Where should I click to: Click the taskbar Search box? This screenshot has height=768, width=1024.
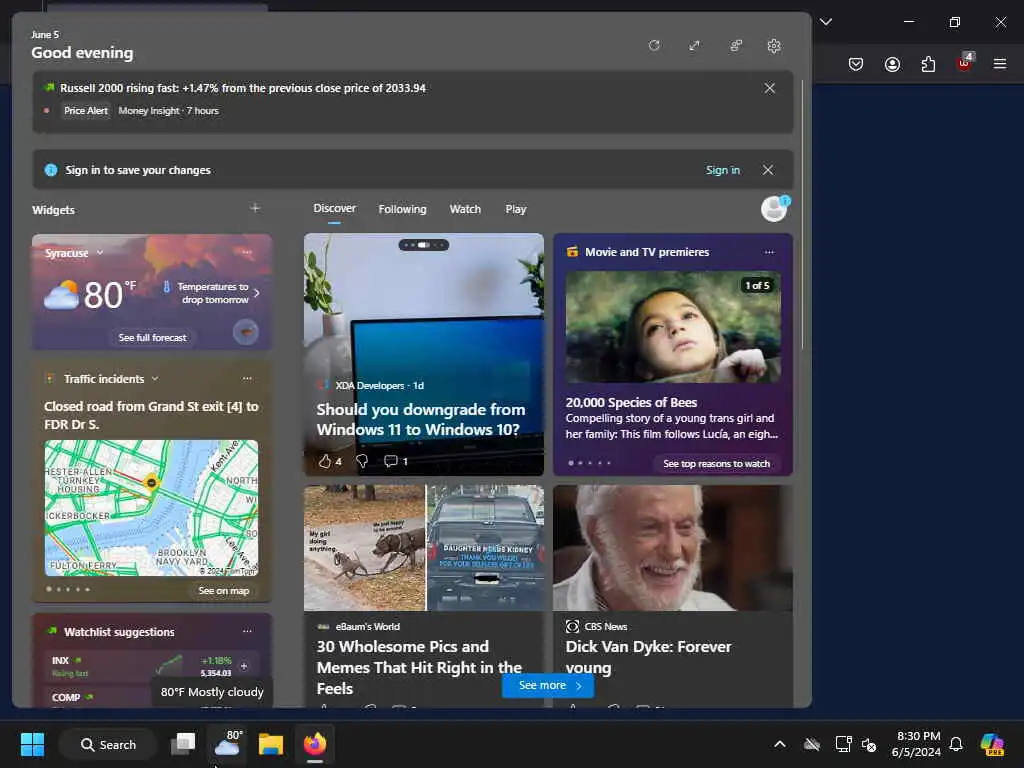click(x=108, y=744)
